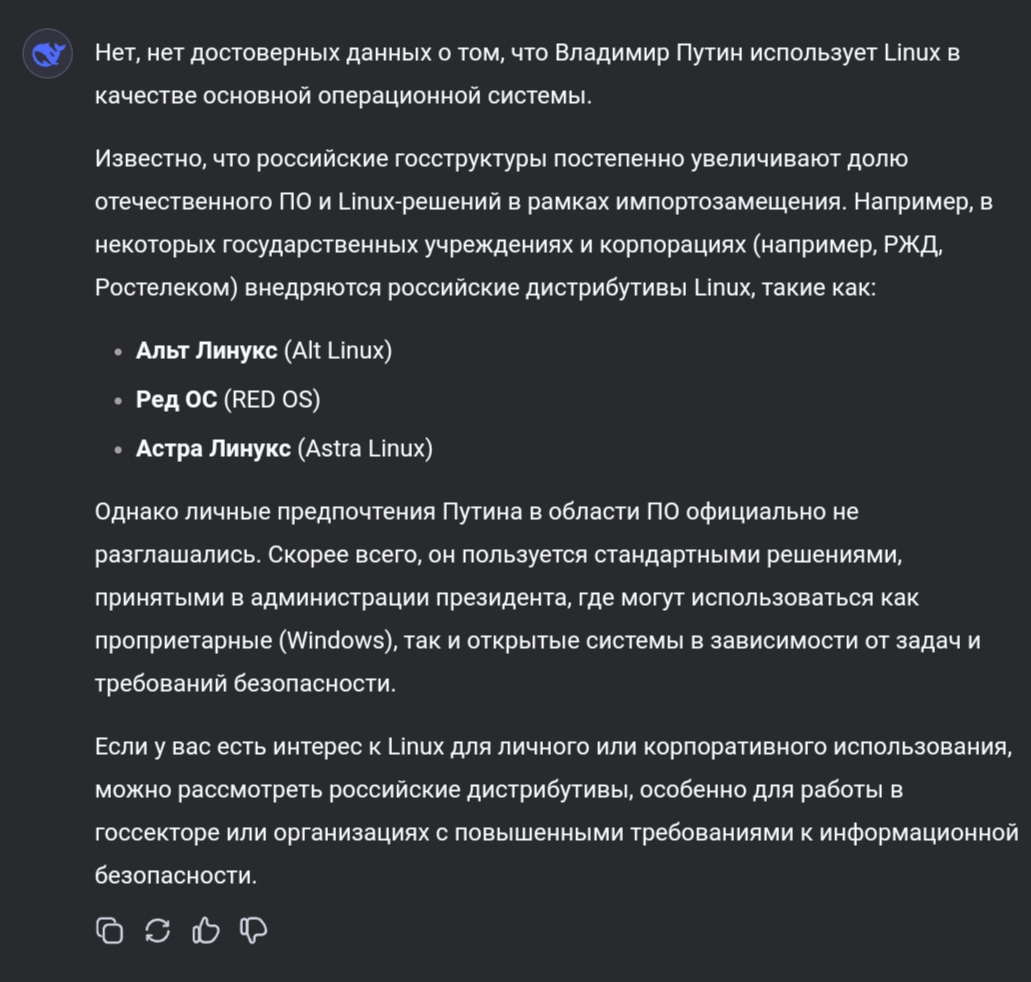Viewport: 1031px width, 982px height.
Task: Regenerate the answer using the refresh icon
Action: click(x=158, y=931)
